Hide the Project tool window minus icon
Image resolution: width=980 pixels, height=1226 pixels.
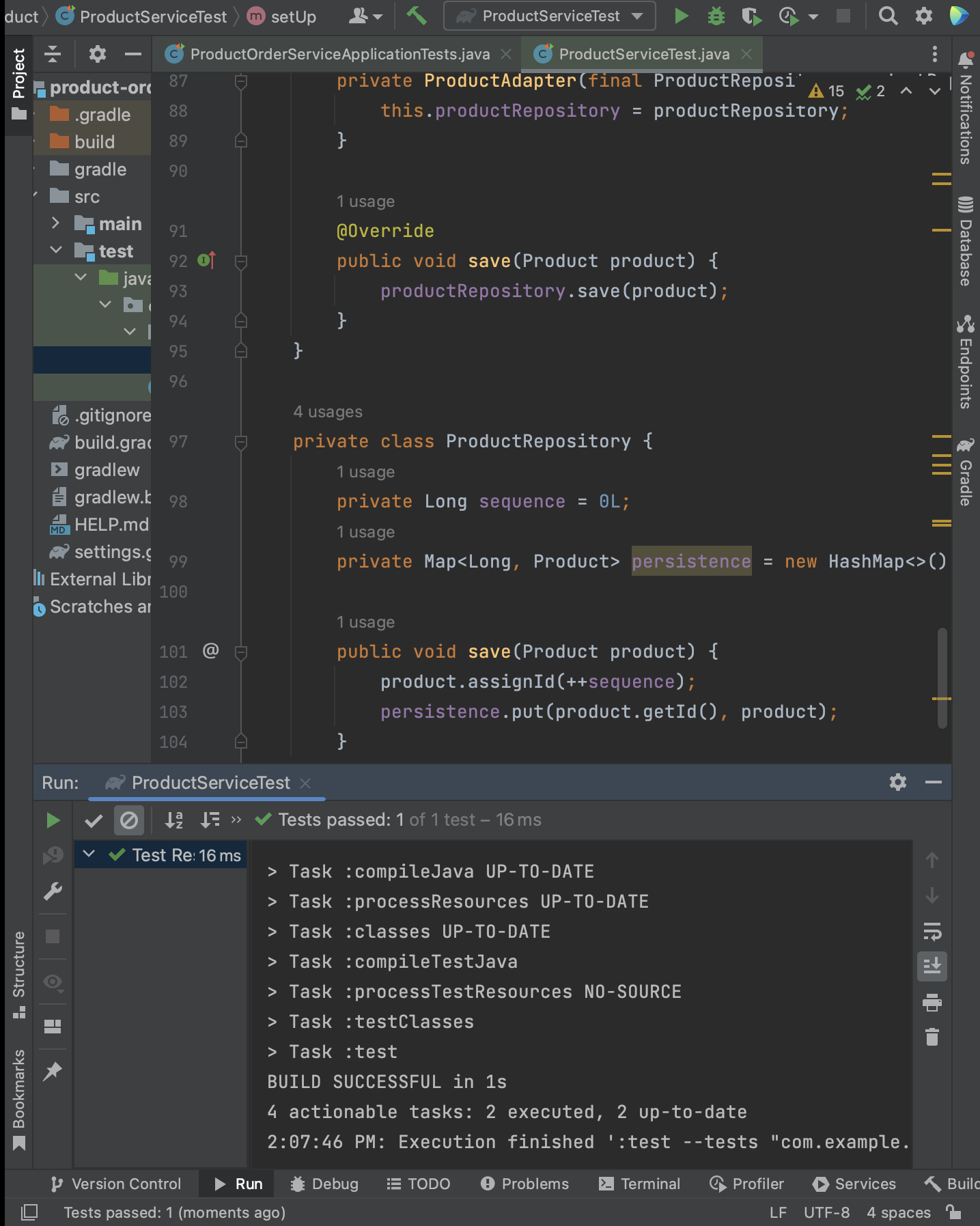(x=133, y=54)
